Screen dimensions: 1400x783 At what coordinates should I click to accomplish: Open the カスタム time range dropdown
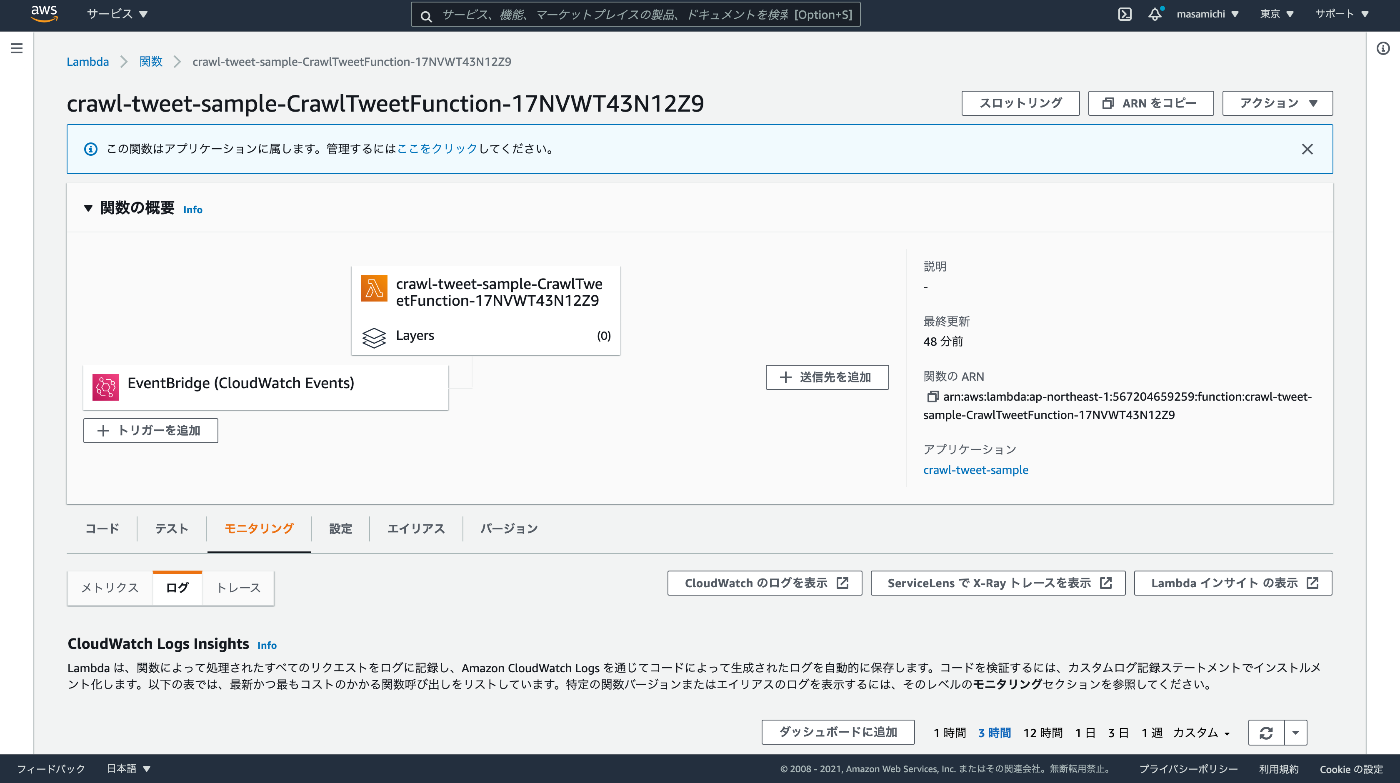1201,733
